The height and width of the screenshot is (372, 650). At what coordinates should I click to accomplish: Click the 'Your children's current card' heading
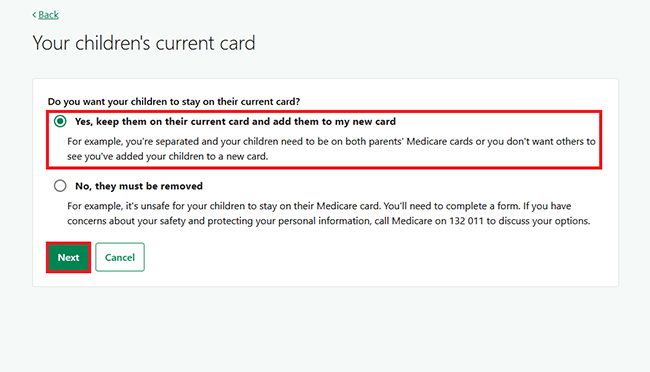(144, 43)
